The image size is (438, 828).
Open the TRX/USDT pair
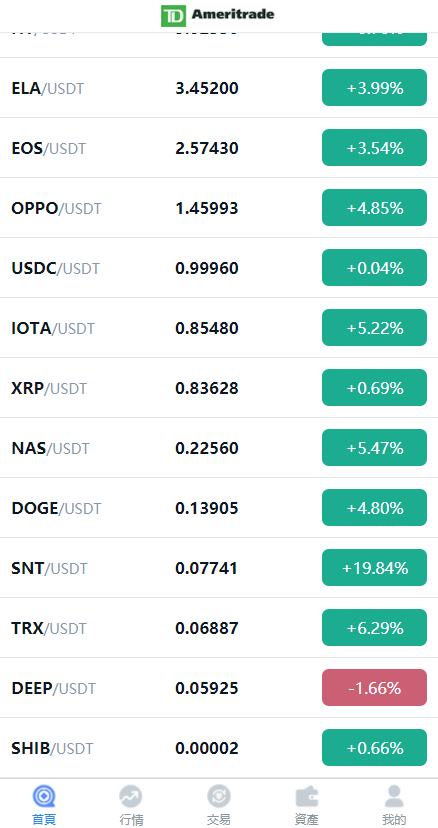219,628
